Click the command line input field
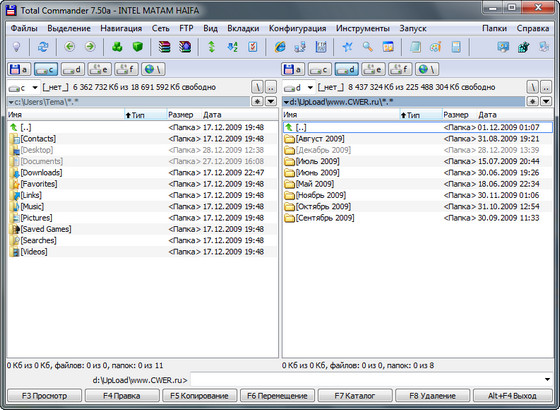This screenshot has height=410, width=560. coord(367,380)
